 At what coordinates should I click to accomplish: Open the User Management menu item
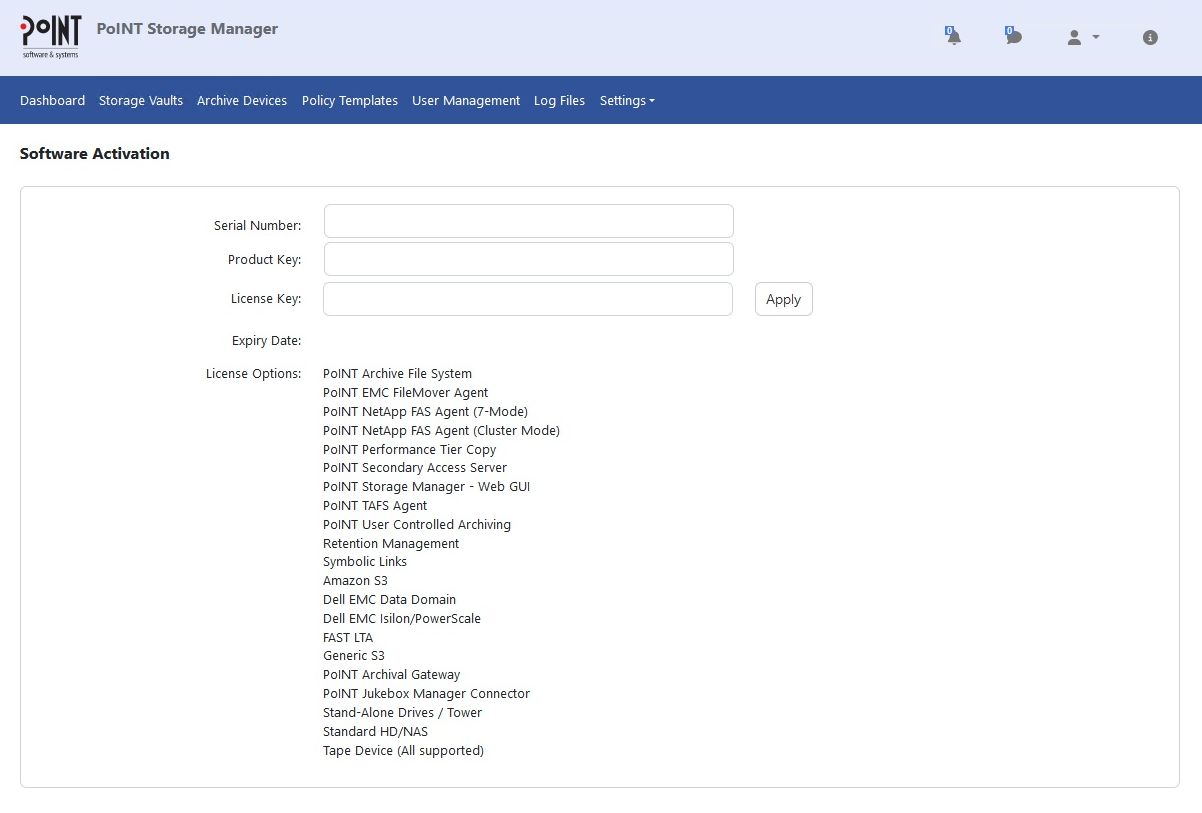466,100
